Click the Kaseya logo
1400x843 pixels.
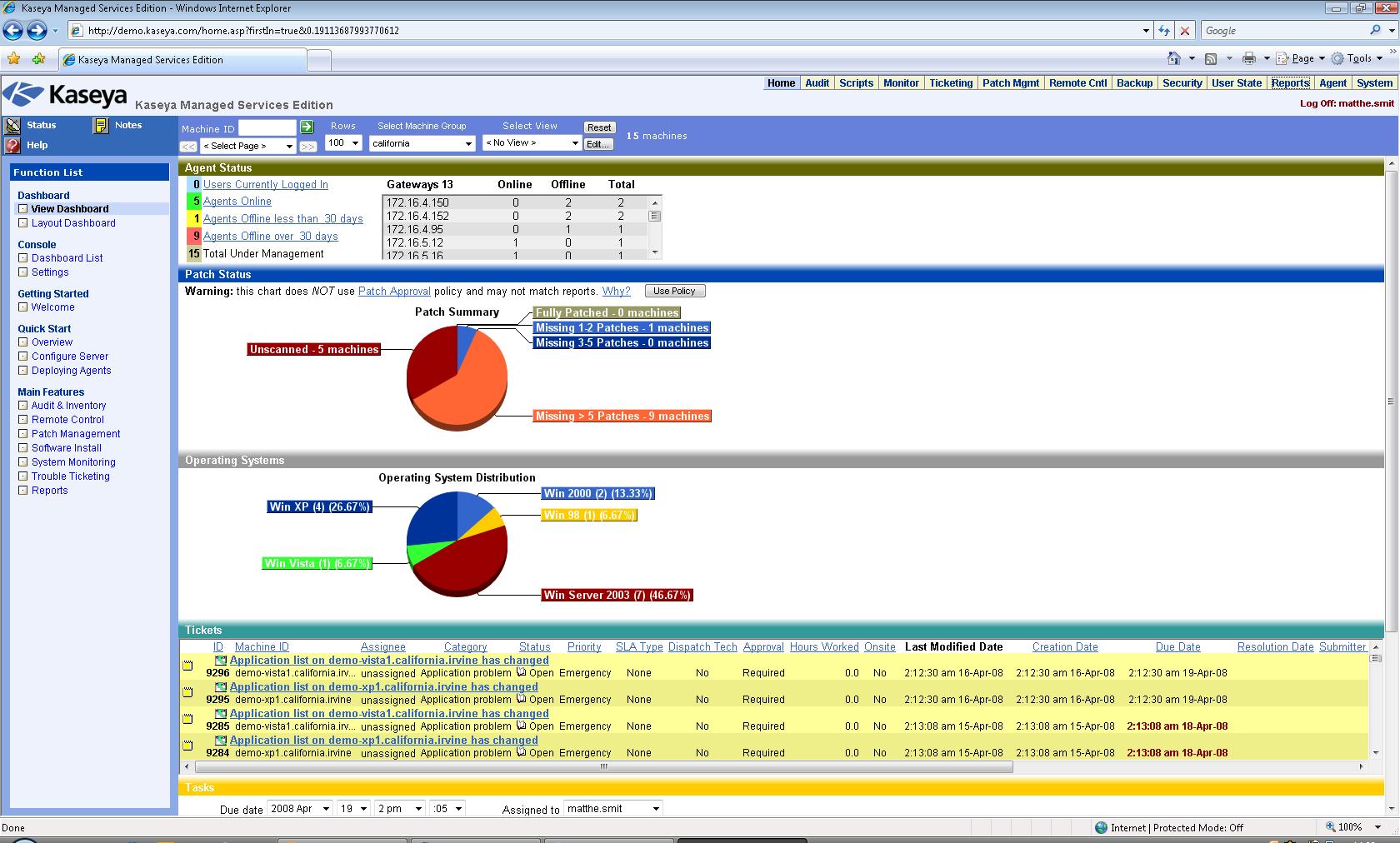pos(65,94)
